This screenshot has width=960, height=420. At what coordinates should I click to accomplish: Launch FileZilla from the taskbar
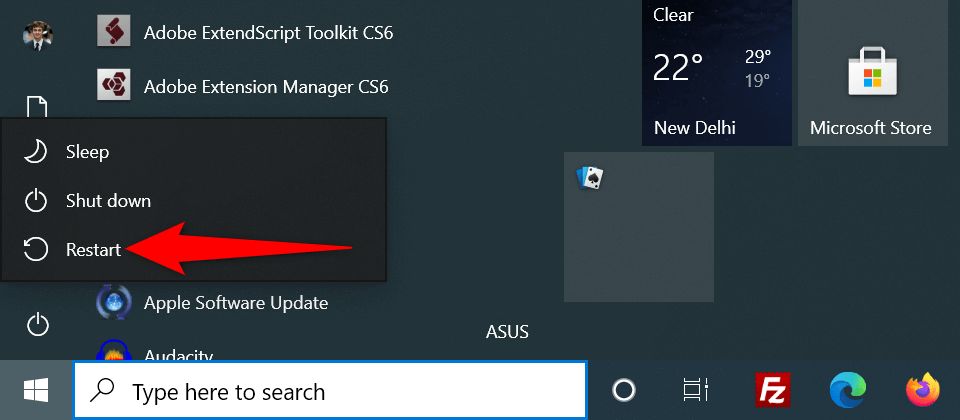click(x=771, y=389)
